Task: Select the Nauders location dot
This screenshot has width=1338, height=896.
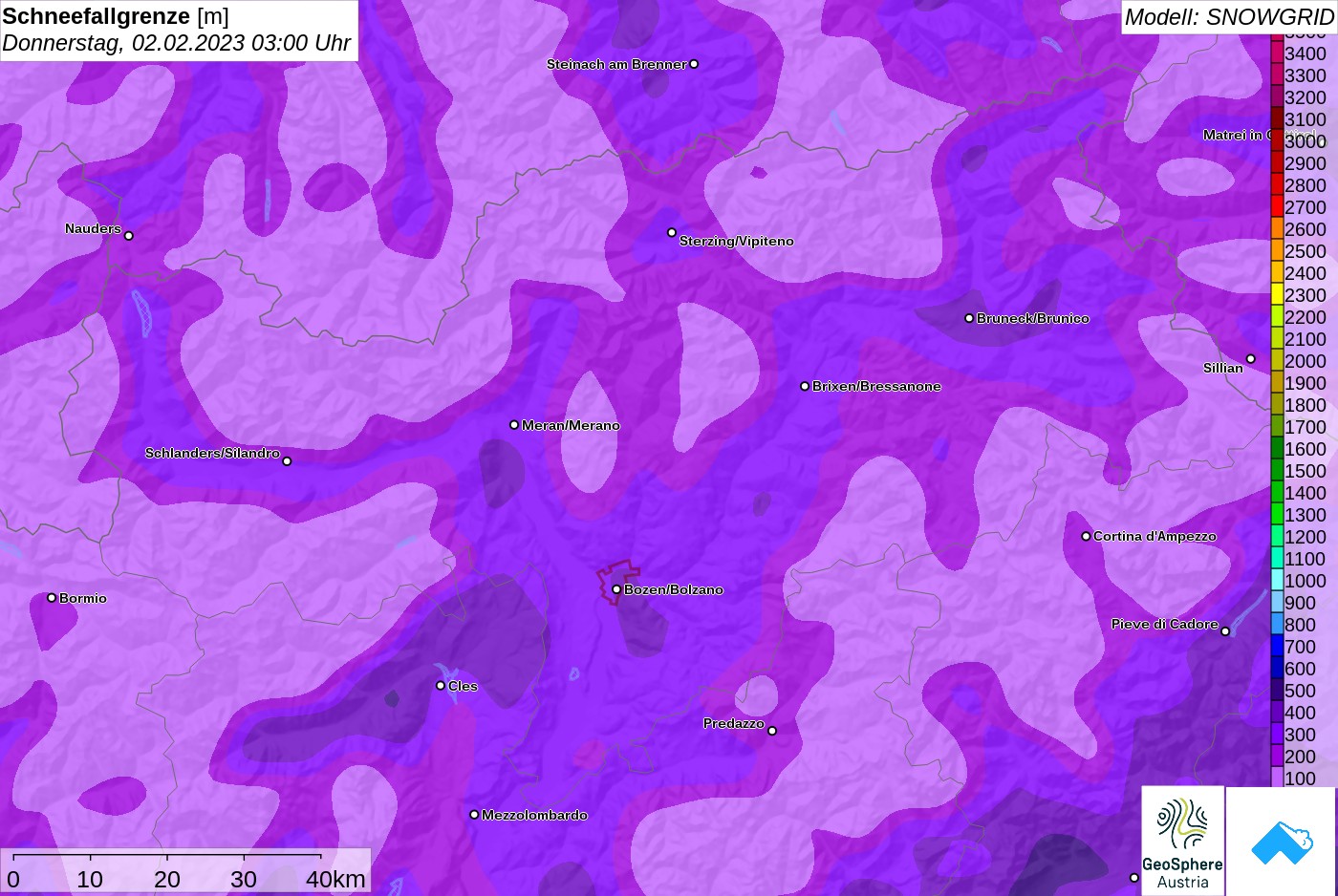Action: click(129, 235)
